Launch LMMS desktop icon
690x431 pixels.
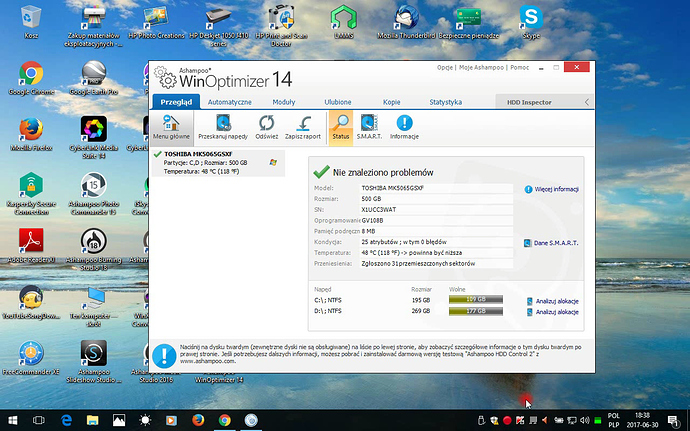tap(343, 22)
